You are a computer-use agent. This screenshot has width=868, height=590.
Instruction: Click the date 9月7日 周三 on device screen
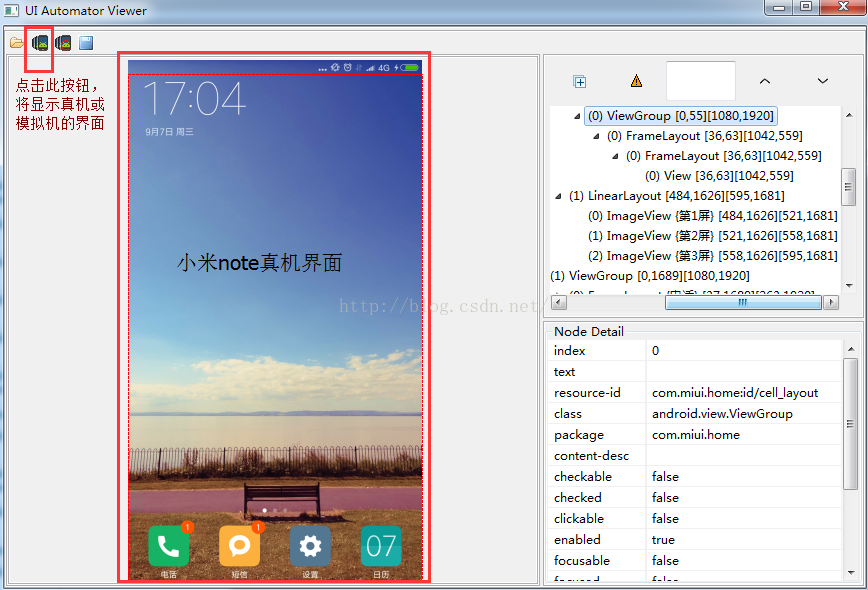tap(169, 132)
